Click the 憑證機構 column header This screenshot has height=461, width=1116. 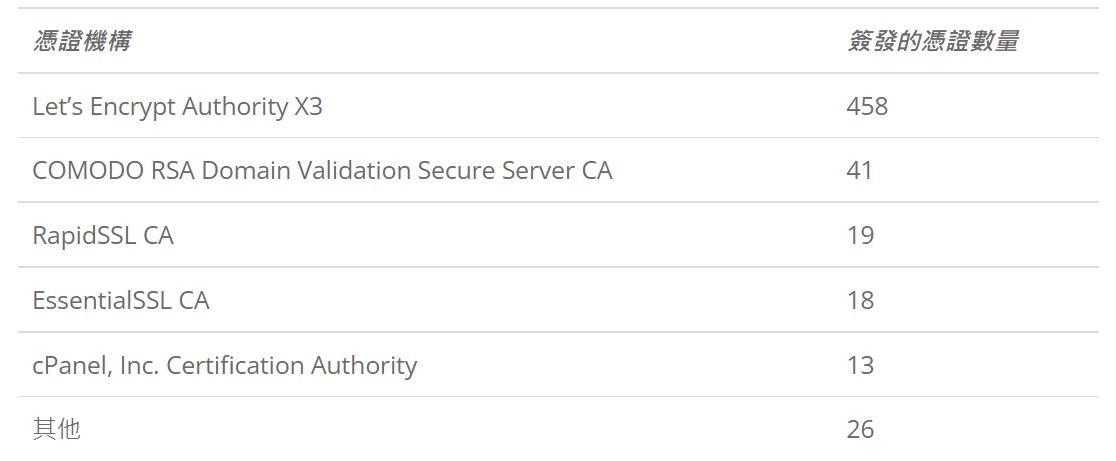(x=82, y=41)
